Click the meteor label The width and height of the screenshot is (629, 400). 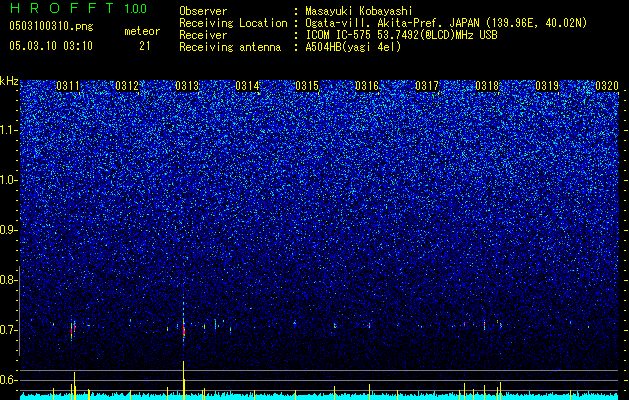pos(142,31)
